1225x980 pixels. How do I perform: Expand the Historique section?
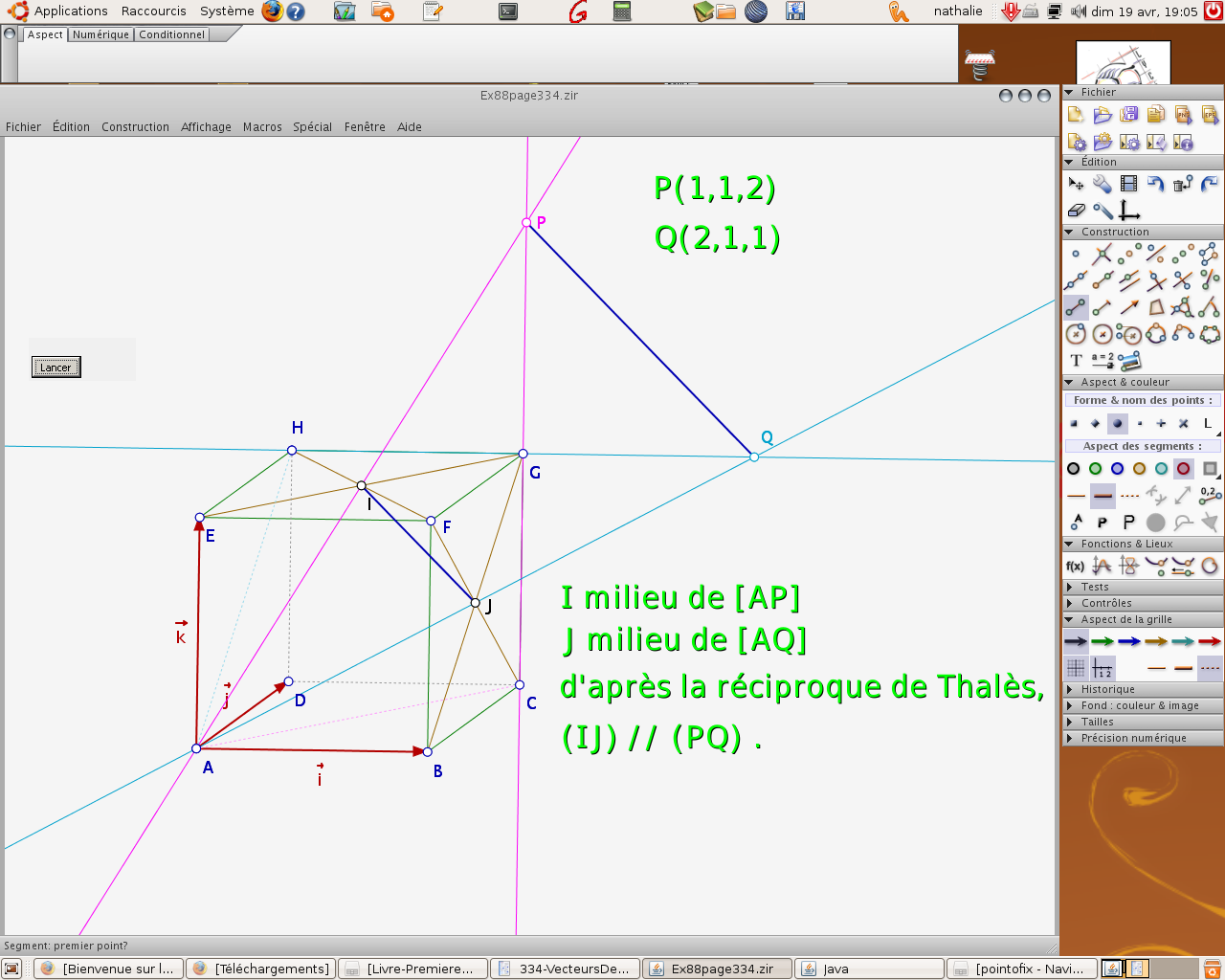[x=1107, y=689]
